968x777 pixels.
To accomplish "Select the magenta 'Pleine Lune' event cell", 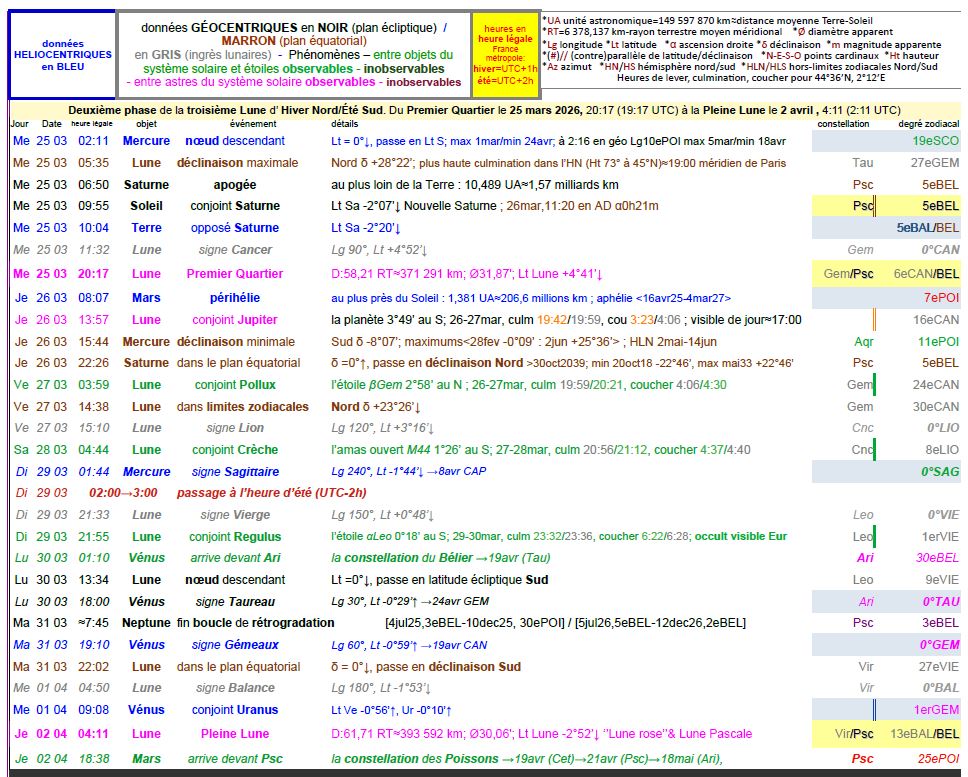I will 235,734.
